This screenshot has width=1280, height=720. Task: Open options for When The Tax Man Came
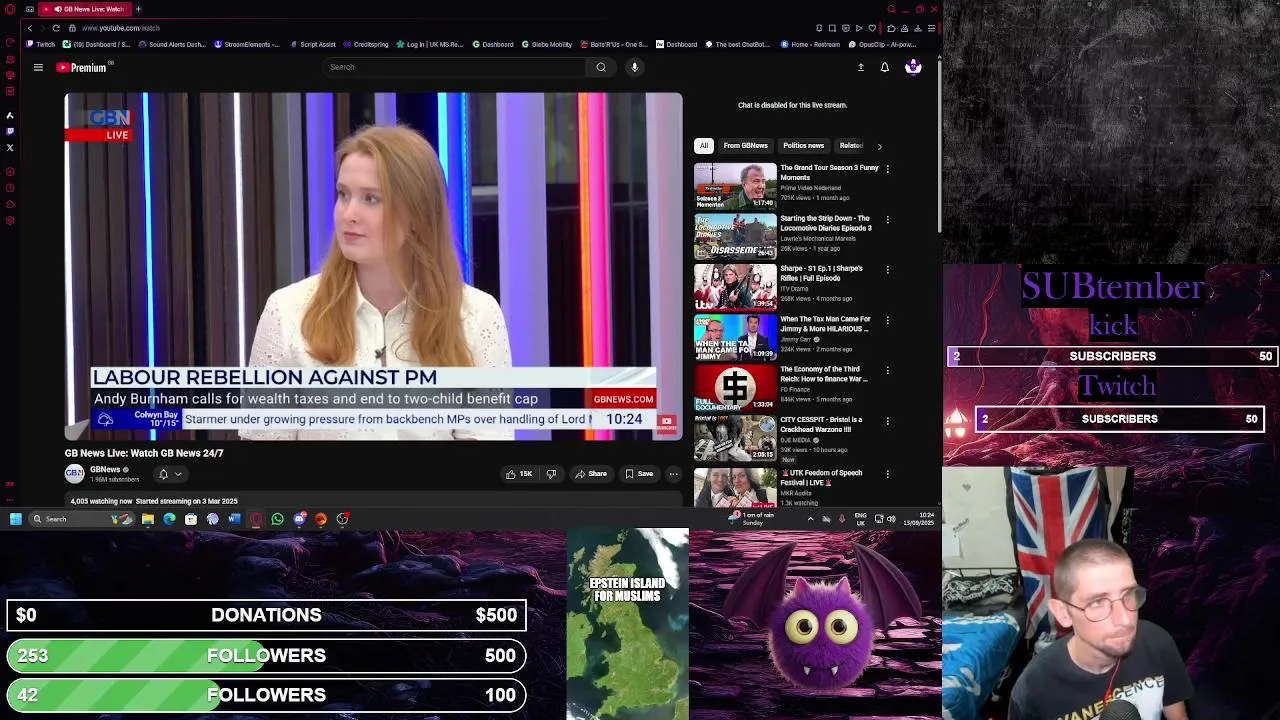(887, 320)
